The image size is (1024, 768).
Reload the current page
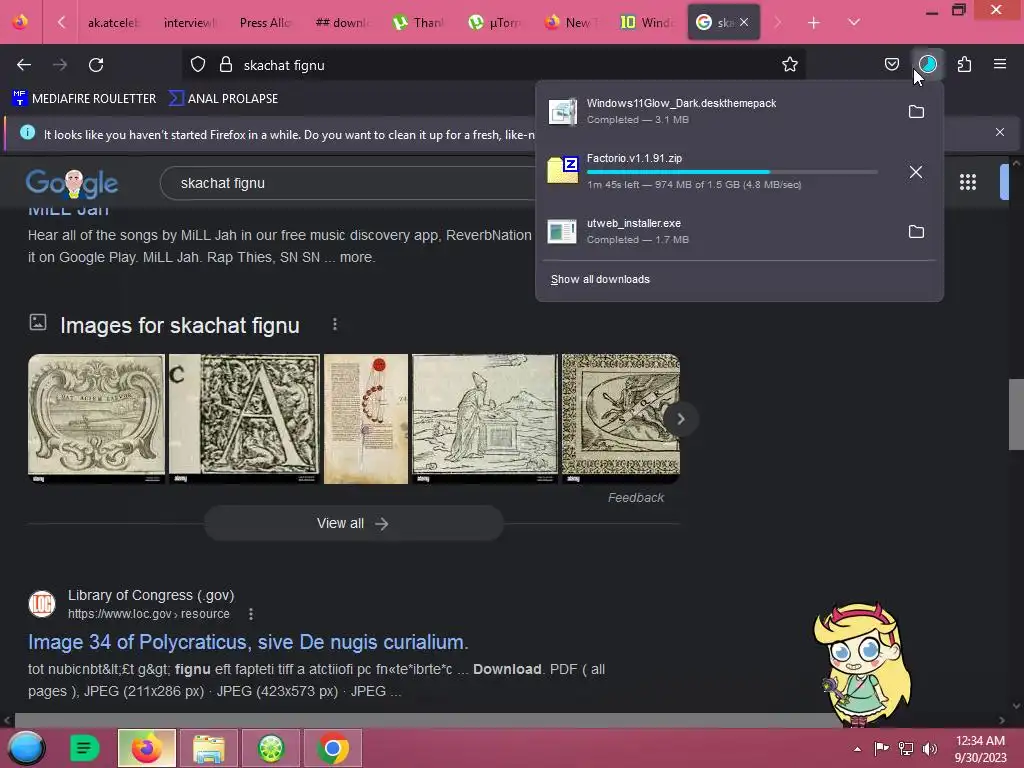(x=96, y=65)
